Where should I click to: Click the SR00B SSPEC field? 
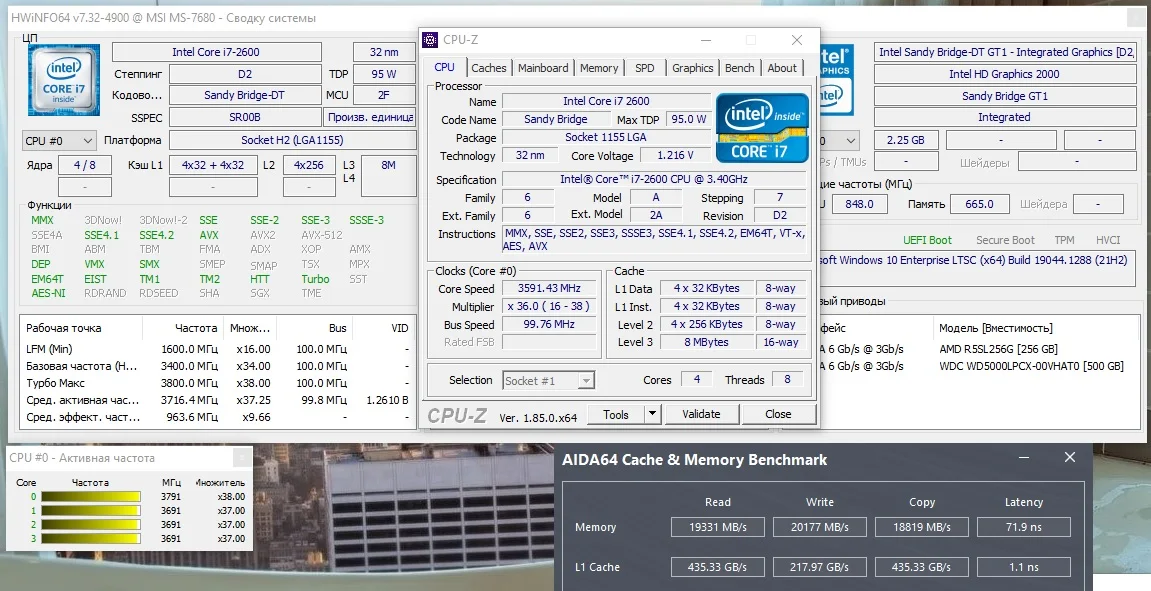pos(245,117)
